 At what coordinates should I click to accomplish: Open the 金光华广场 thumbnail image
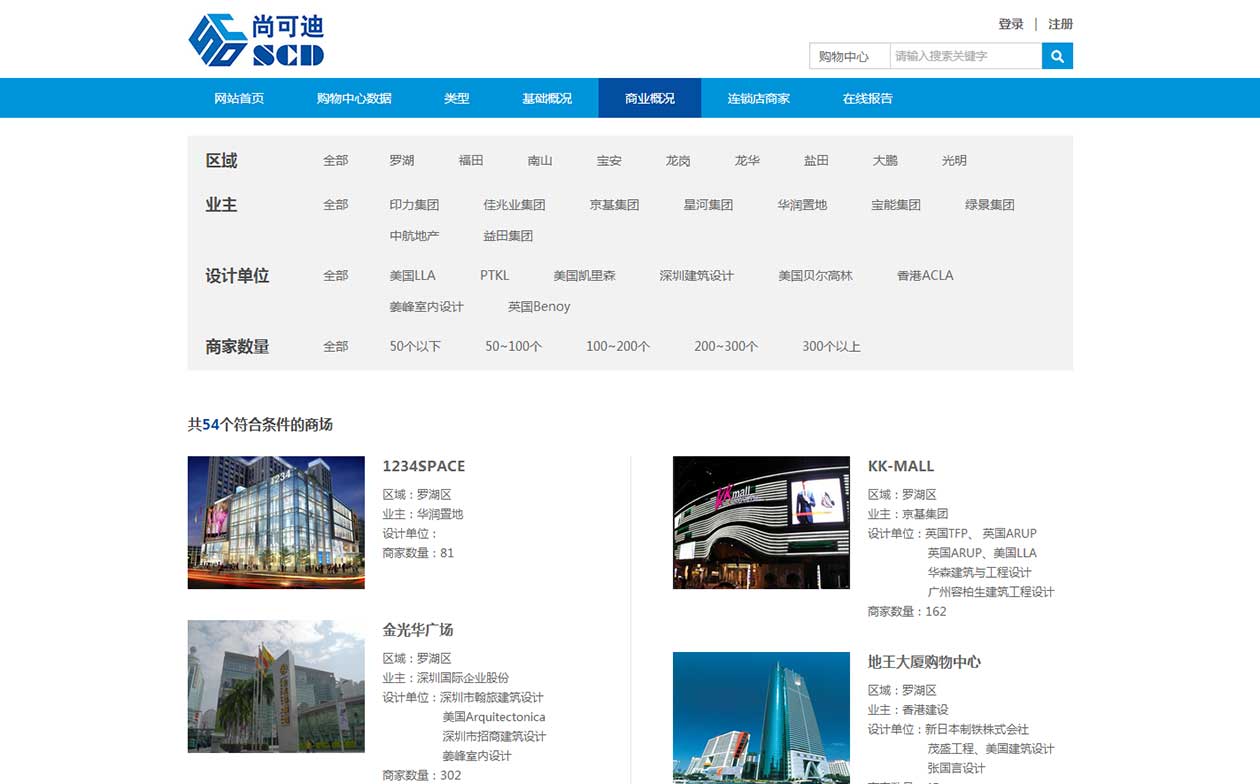click(276, 686)
